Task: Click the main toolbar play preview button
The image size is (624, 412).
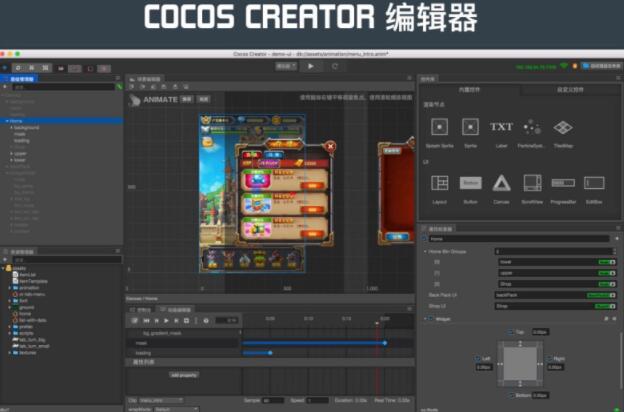Action: click(311, 66)
